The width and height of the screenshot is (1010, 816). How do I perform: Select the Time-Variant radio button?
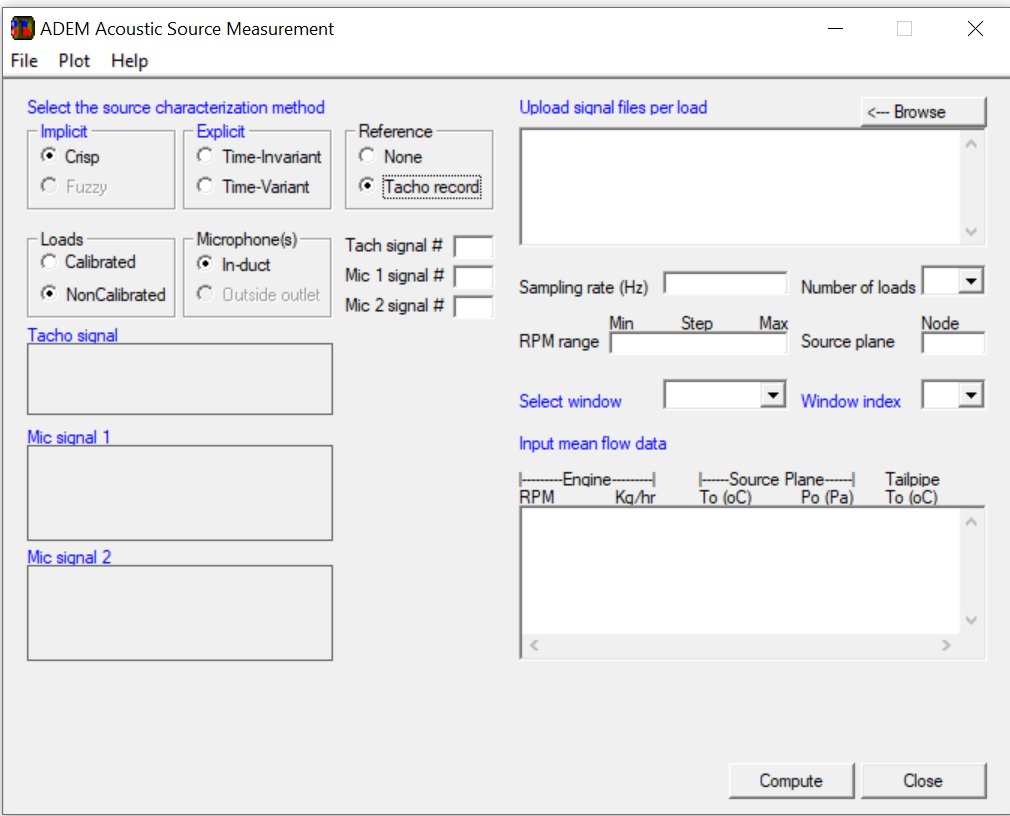pos(205,187)
